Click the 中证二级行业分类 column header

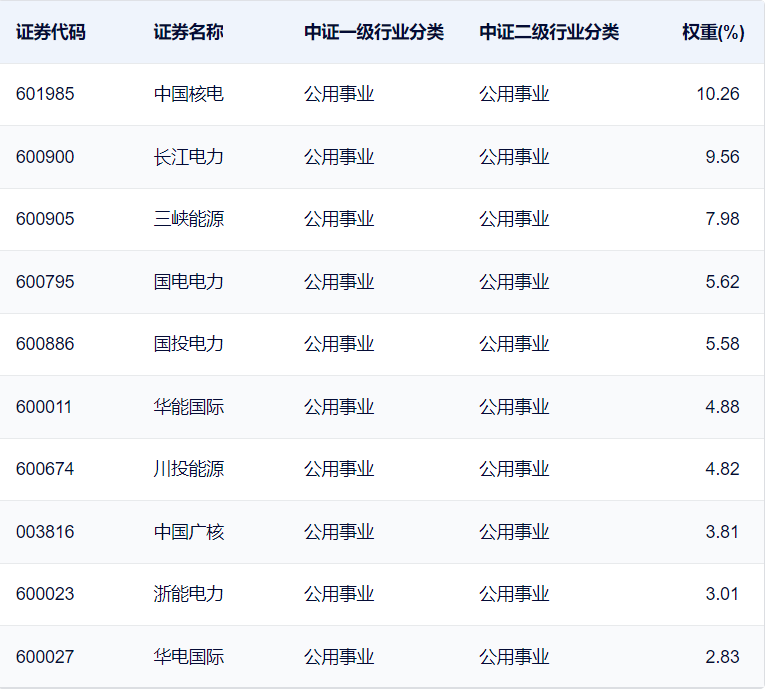(549, 32)
